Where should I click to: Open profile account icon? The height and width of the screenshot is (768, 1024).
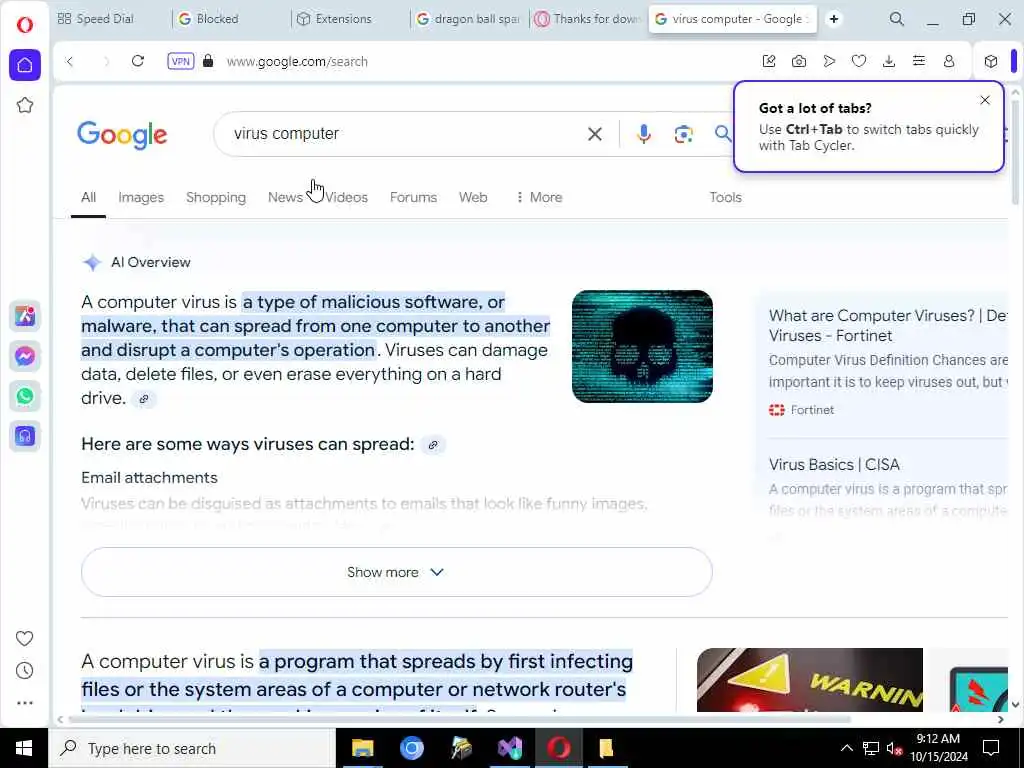click(x=949, y=61)
